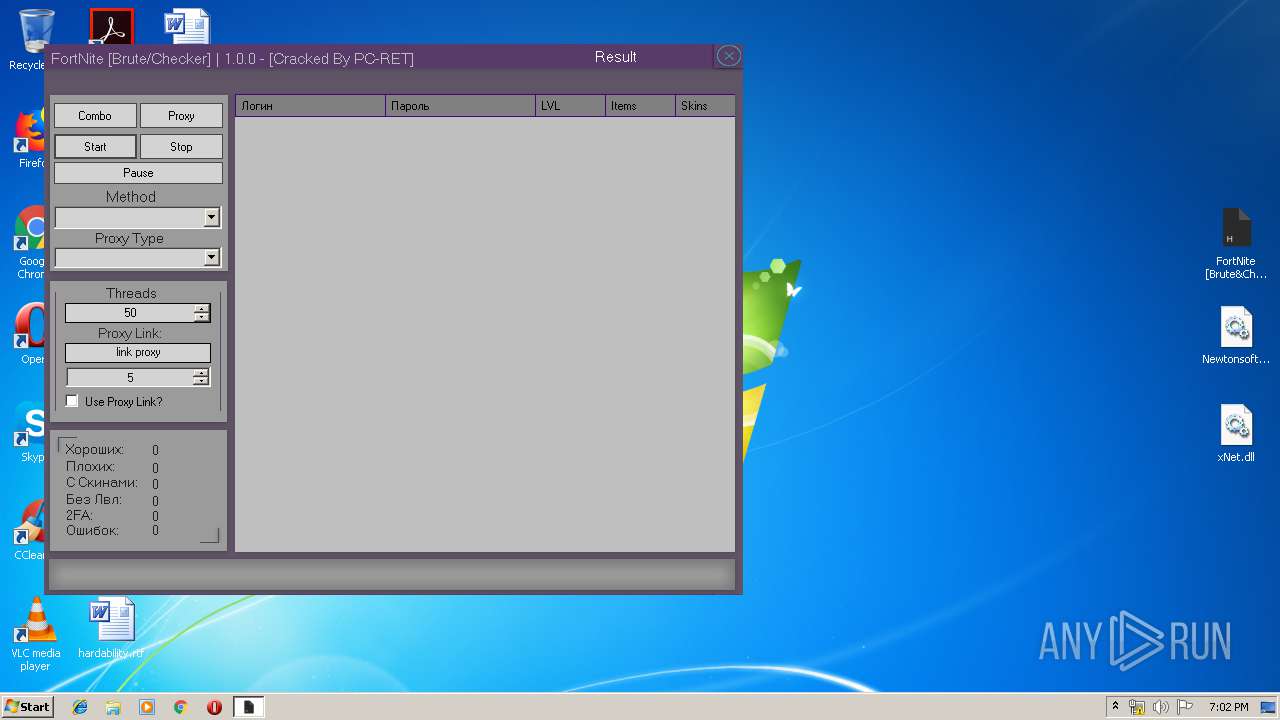Screen dimensions: 1280x720
Task: Sort by the LVL column header
Action: click(570, 106)
